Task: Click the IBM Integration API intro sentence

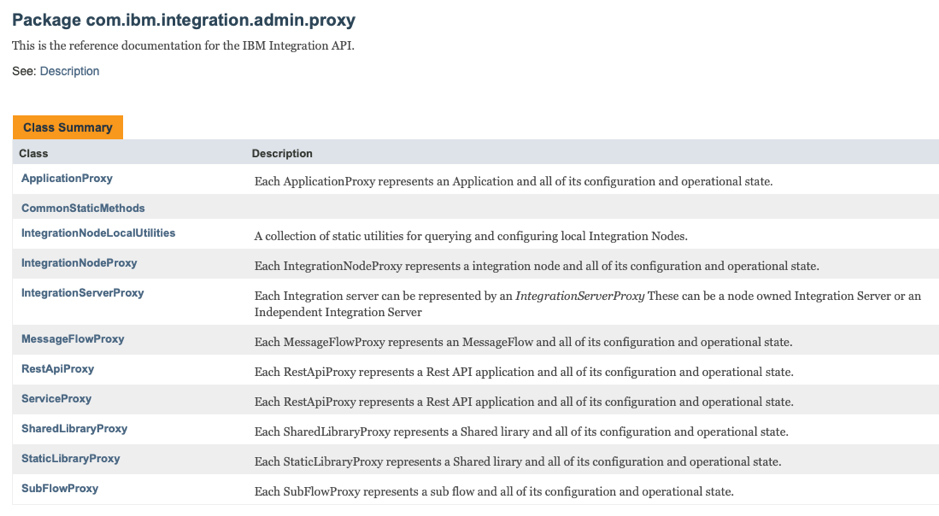Action: point(183,46)
